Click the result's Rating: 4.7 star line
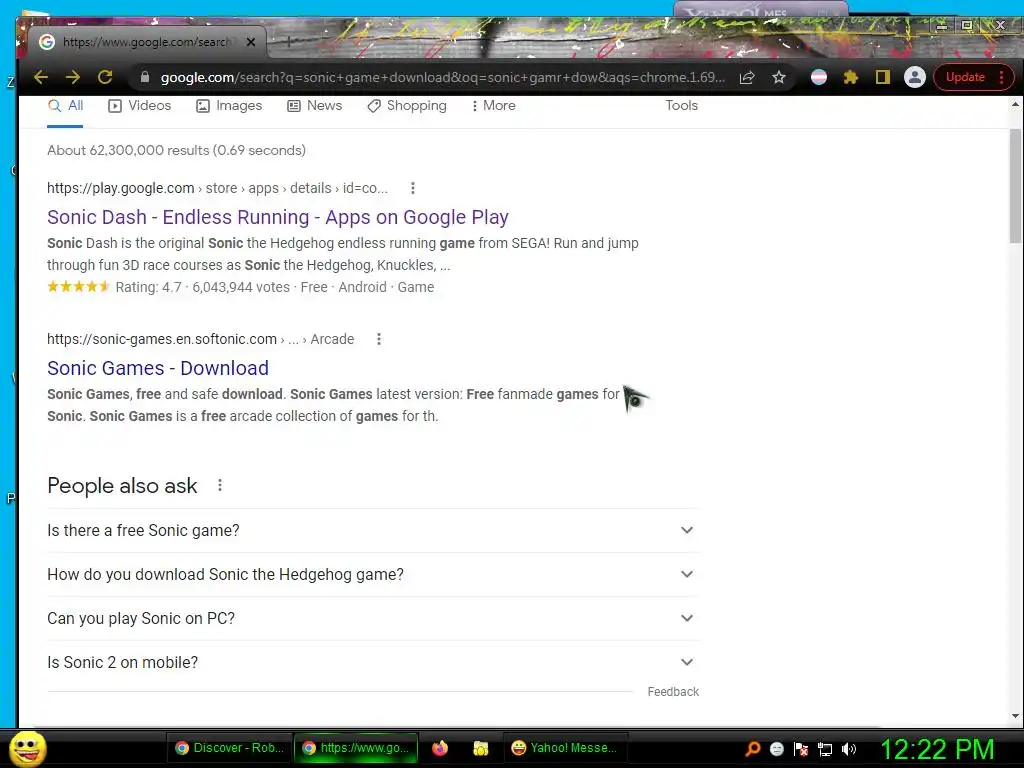 click(x=240, y=287)
